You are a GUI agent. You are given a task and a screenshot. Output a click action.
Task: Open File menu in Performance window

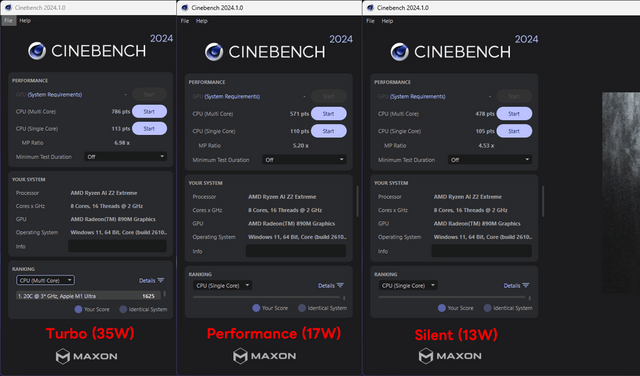click(x=185, y=21)
